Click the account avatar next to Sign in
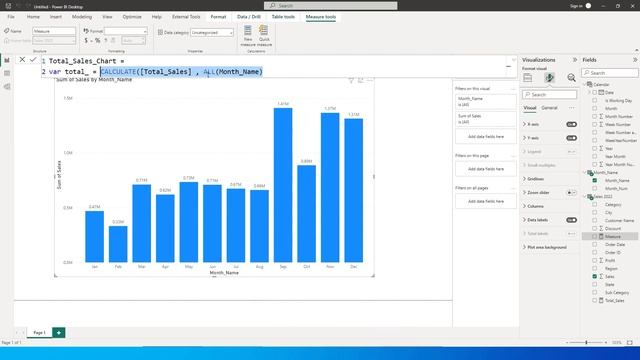 [x=588, y=6]
